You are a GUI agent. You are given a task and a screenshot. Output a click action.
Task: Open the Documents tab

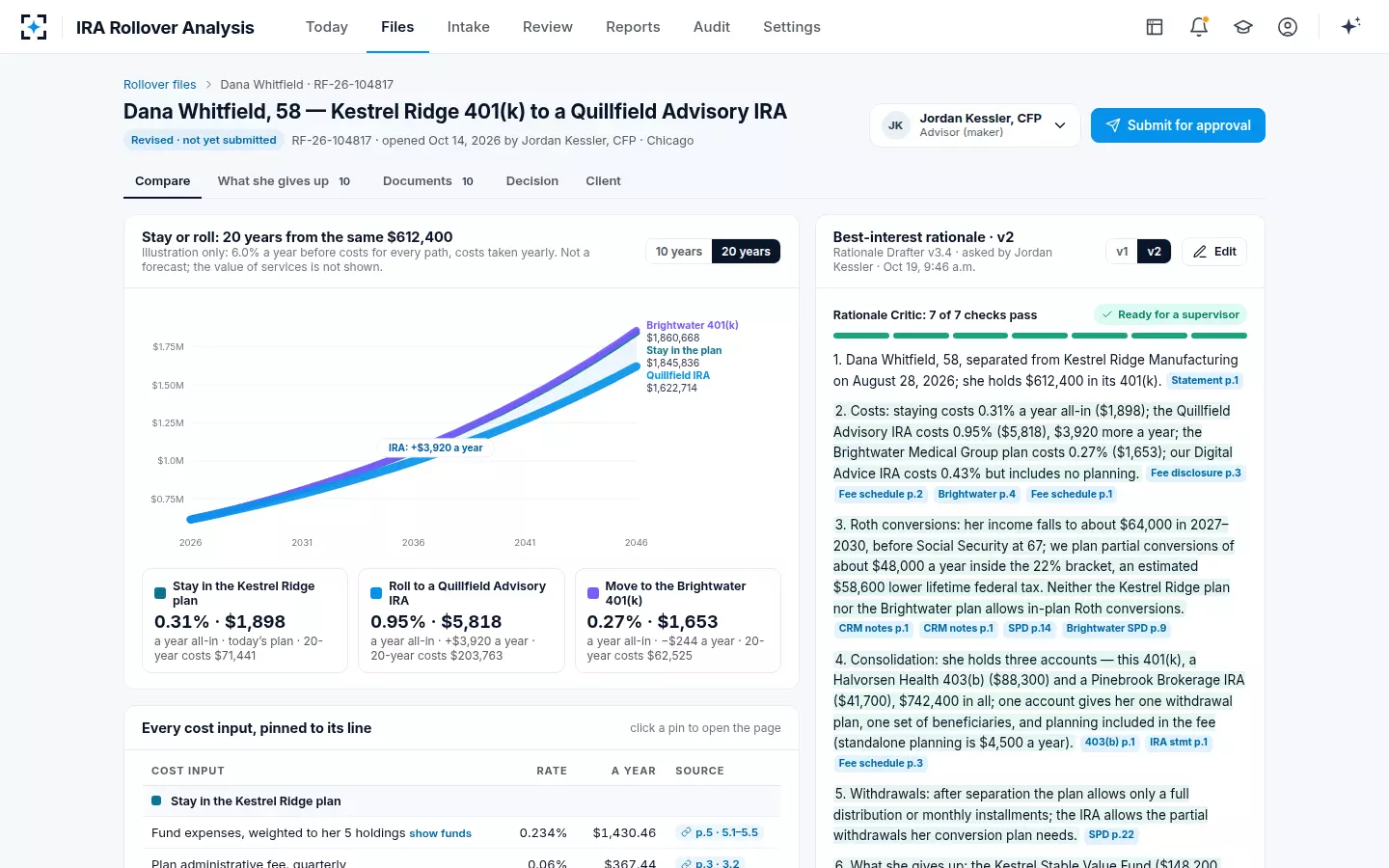(x=428, y=181)
